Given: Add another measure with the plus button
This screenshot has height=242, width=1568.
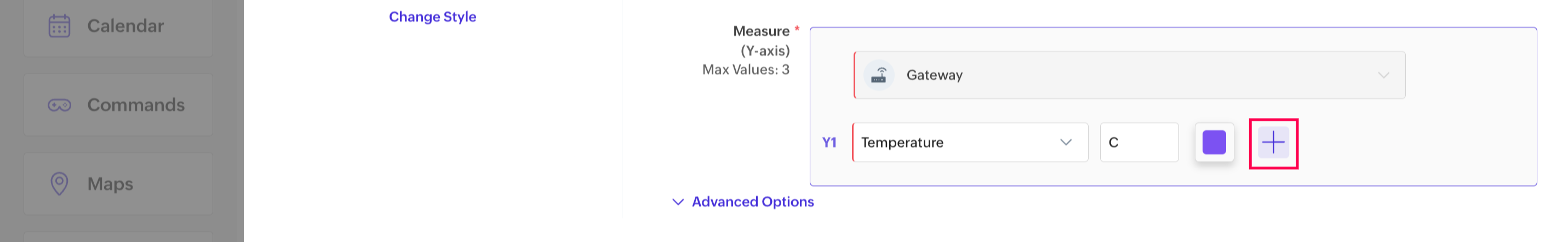Looking at the screenshot, I should tap(1273, 143).
